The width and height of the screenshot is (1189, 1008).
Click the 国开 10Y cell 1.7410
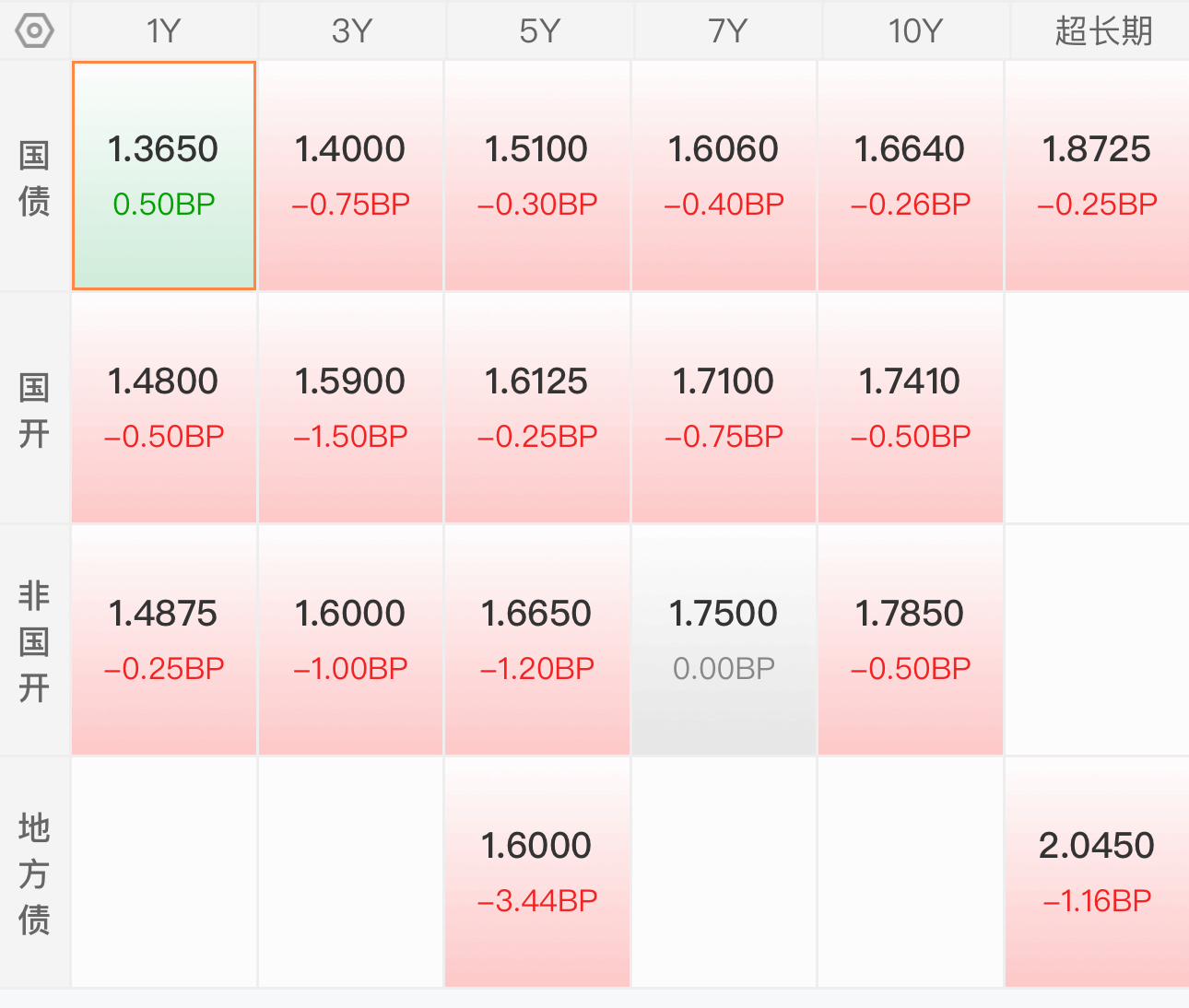(x=910, y=408)
